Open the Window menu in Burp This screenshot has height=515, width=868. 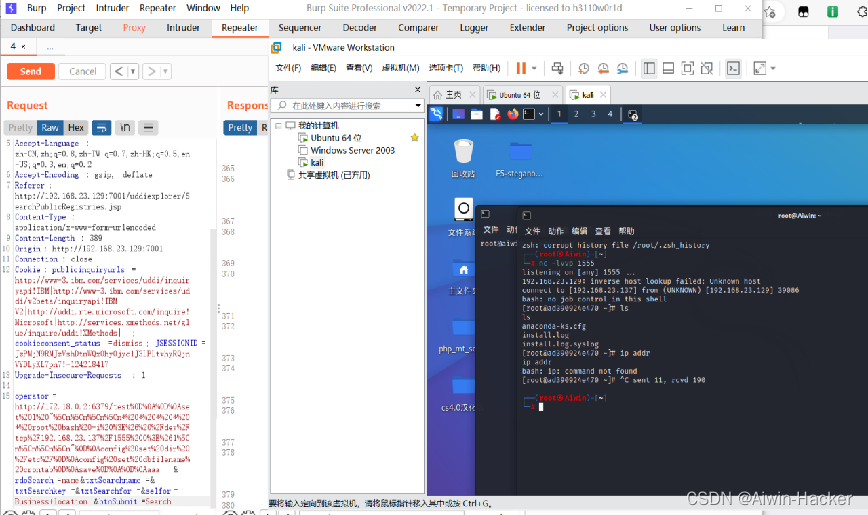coord(203,8)
